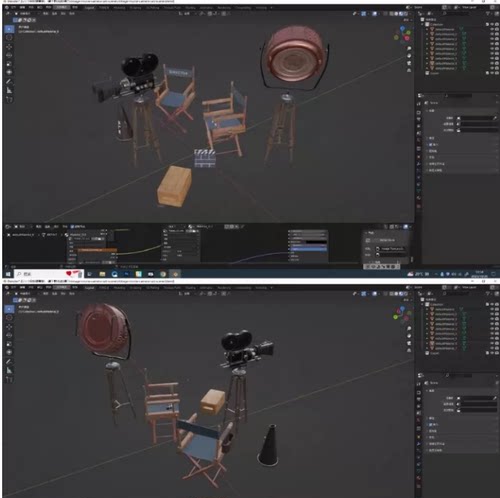Screen dimensions: 500x498
Task: Select the Rotate tool in top Blender window
Action: click(9, 55)
